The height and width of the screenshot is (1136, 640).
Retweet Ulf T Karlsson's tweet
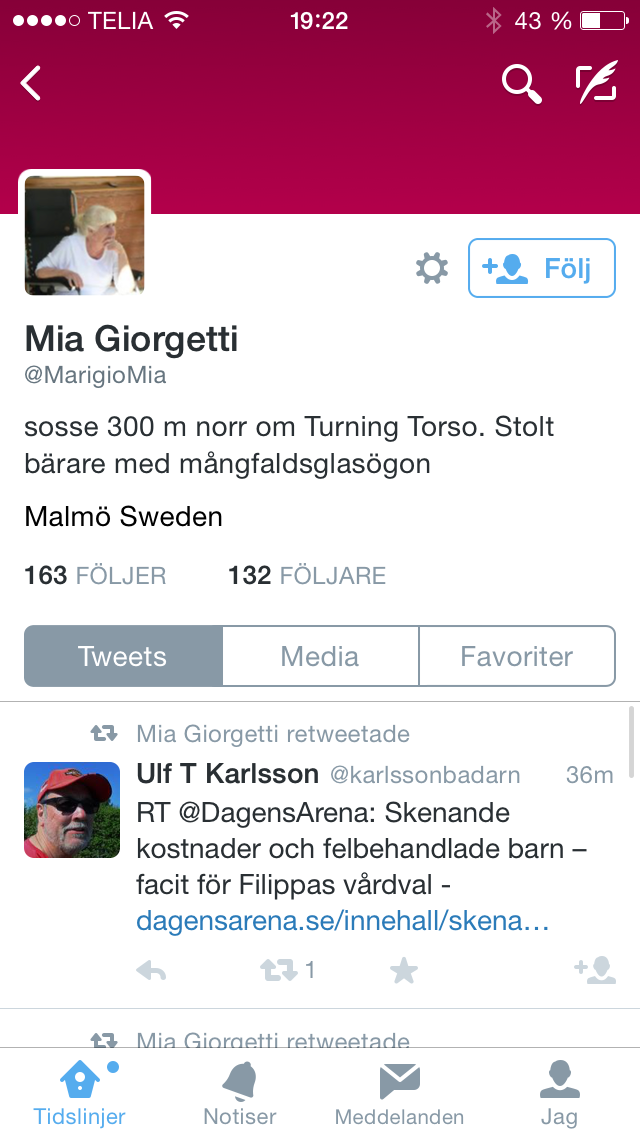(279, 970)
